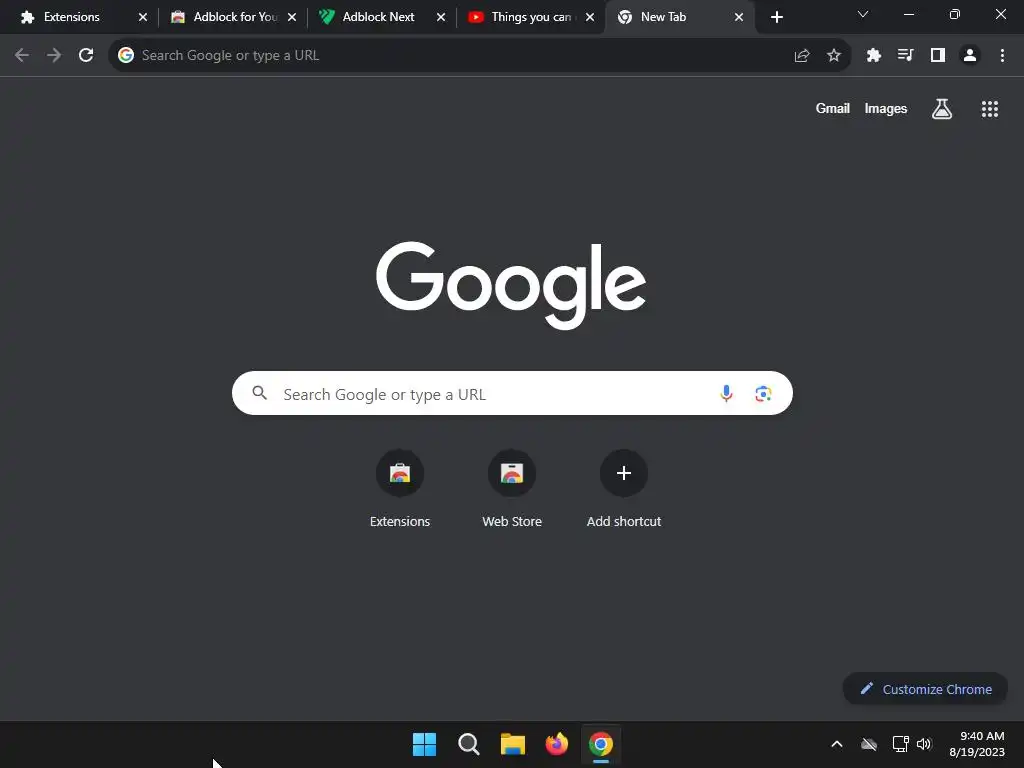This screenshot has height=768, width=1024.
Task: Open the Chrome profile avatar
Action: pos(970,56)
